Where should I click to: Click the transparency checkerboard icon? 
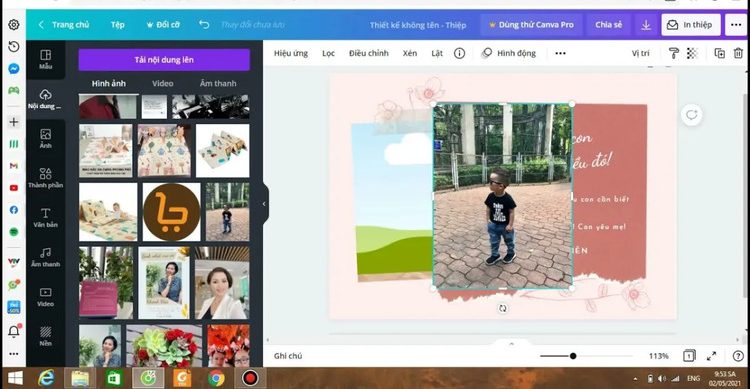(x=692, y=53)
